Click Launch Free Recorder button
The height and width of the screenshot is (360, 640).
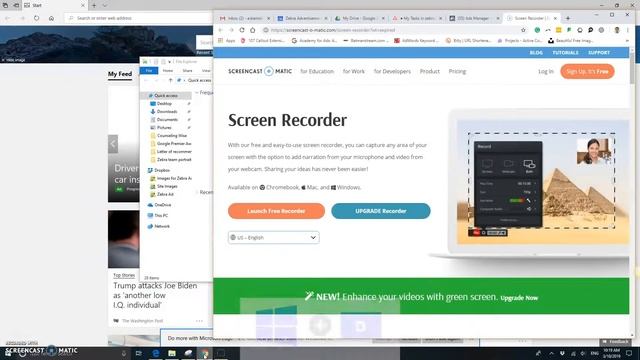point(276,211)
